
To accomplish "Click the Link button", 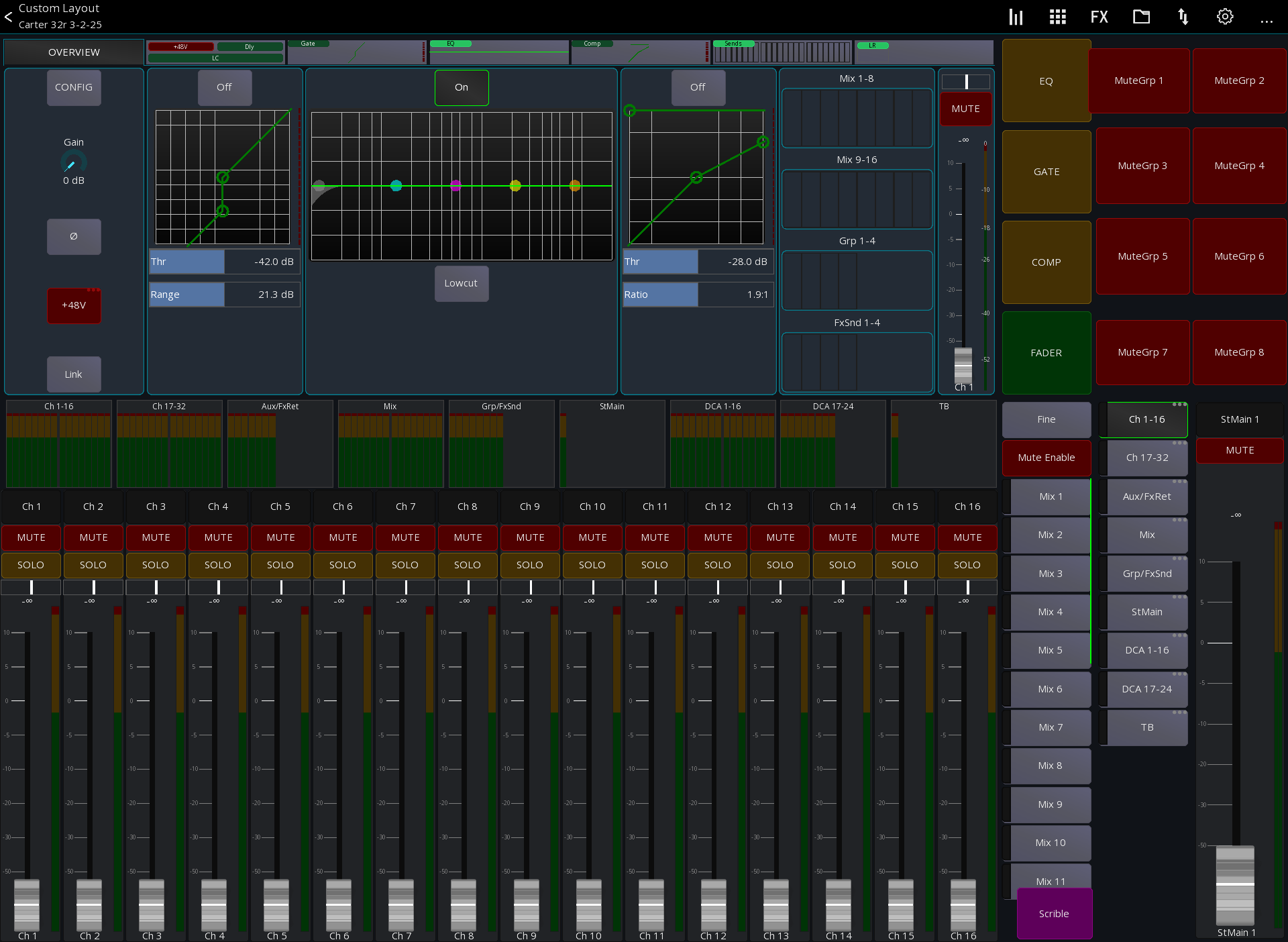I will [x=74, y=374].
